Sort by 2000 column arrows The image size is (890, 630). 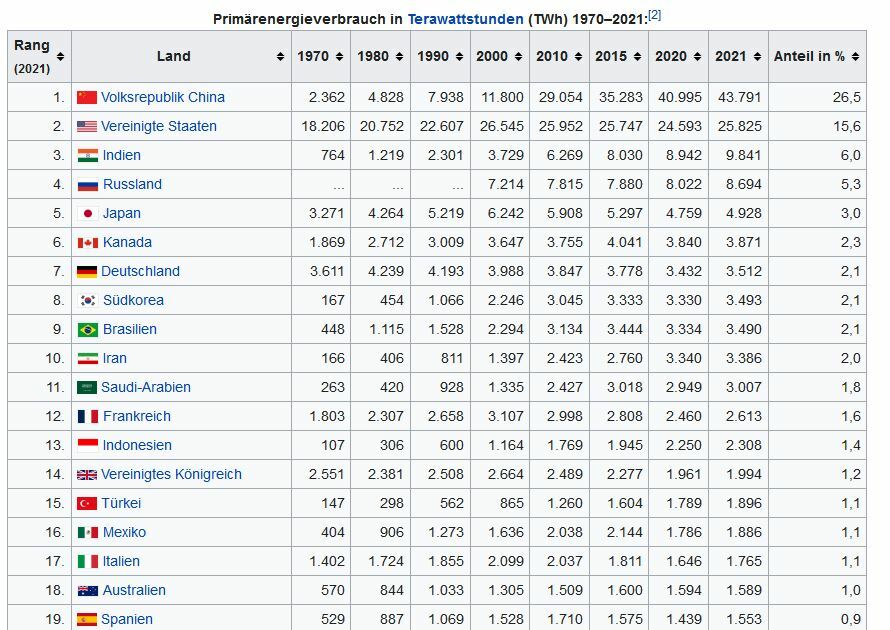[518, 56]
